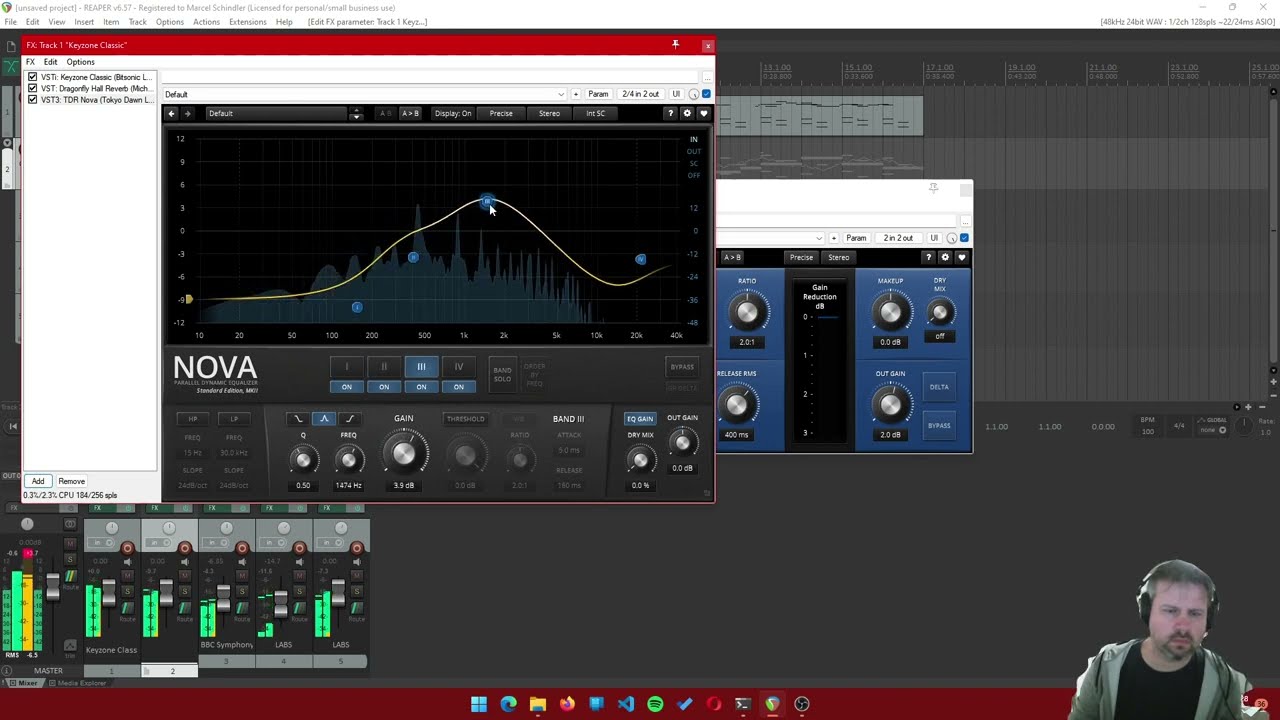Click compressor RATIO knob
This screenshot has width=1280, height=720.
747,313
